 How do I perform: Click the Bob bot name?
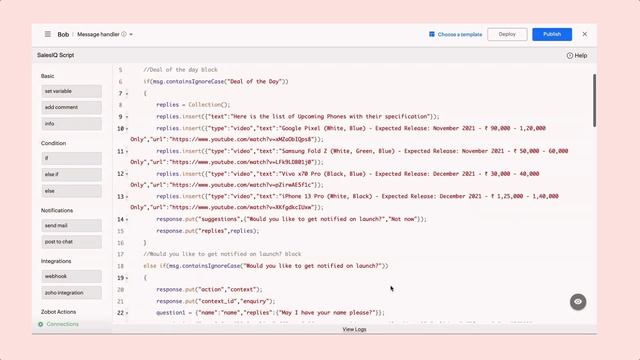63,34
